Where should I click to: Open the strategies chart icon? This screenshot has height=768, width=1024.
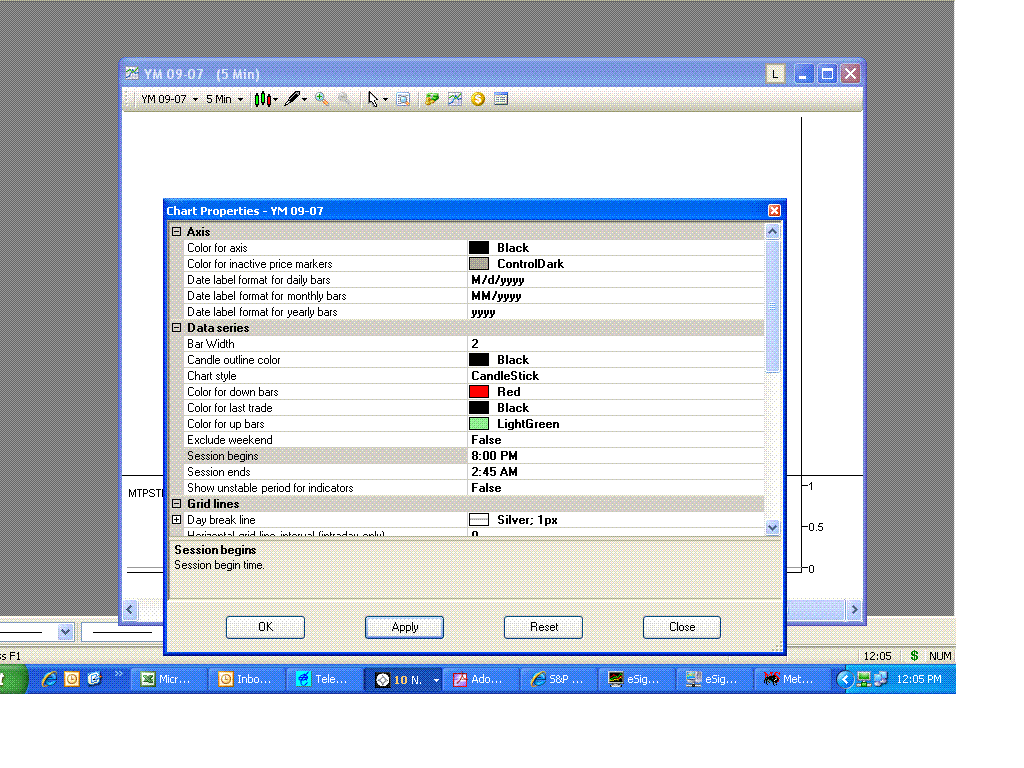[x=455, y=99]
